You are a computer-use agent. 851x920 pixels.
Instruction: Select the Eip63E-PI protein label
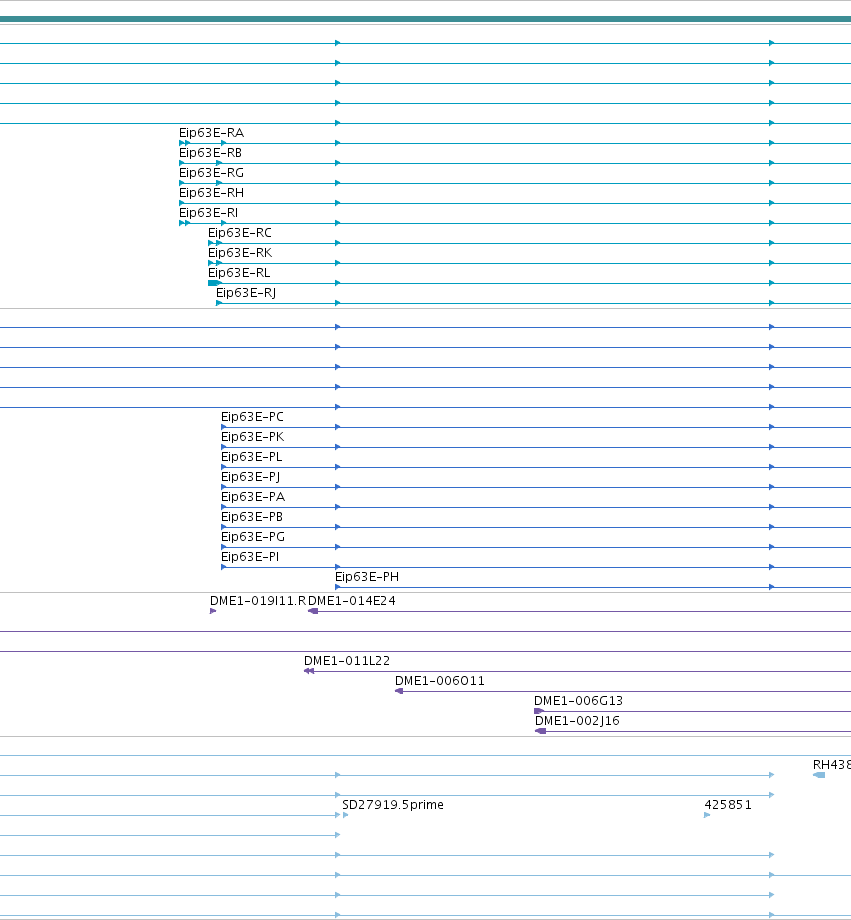point(250,557)
